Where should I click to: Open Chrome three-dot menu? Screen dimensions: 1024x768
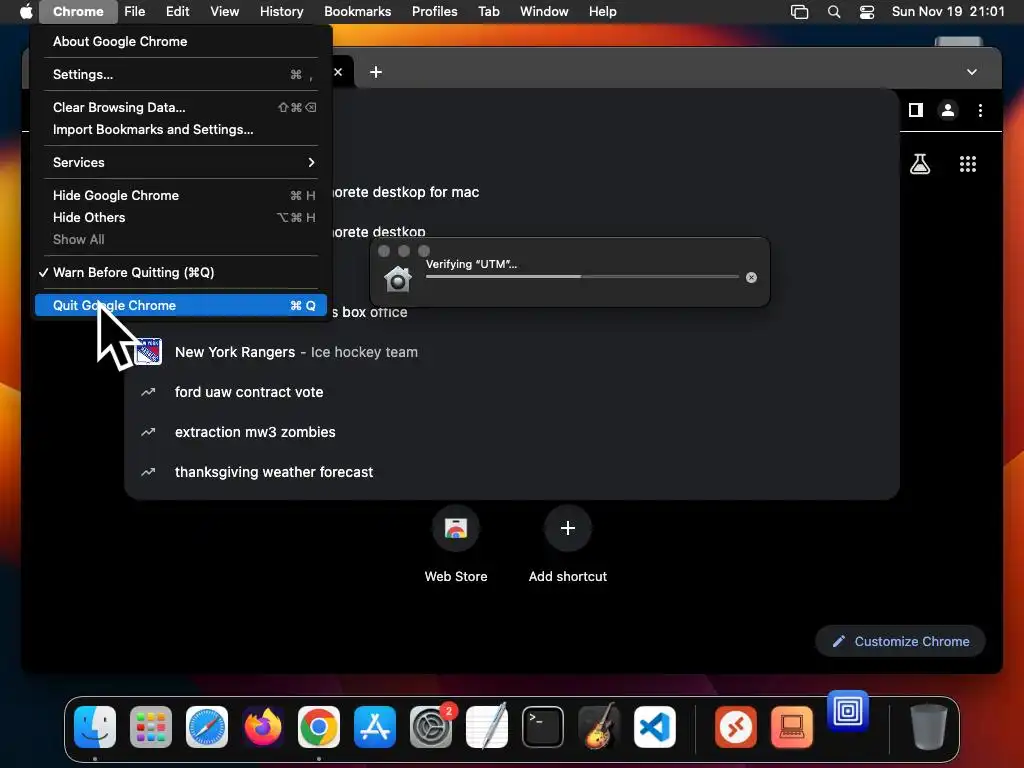[x=980, y=110]
